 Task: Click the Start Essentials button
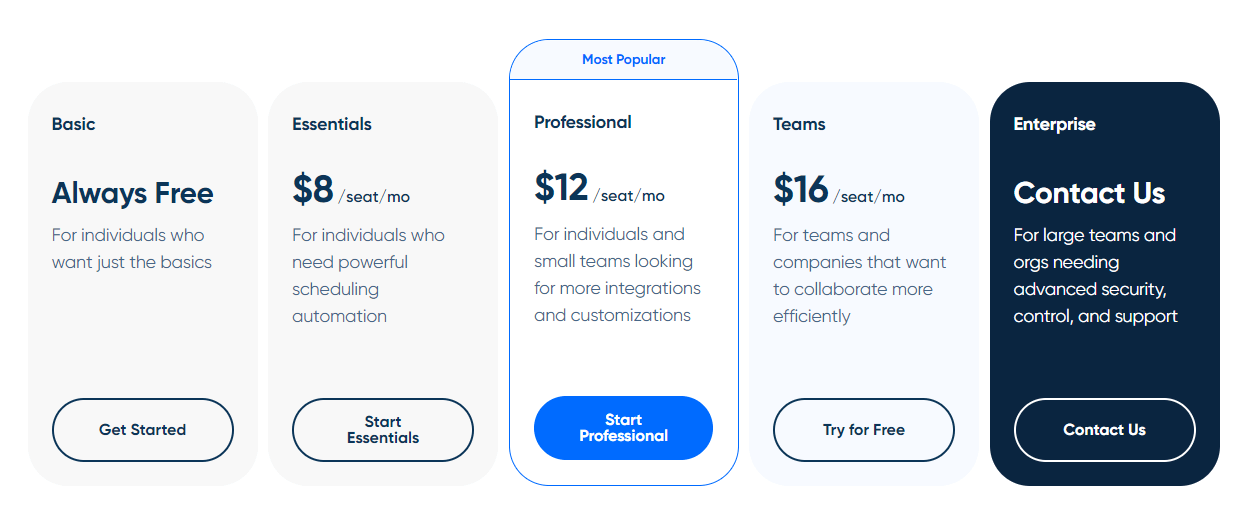(382, 430)
